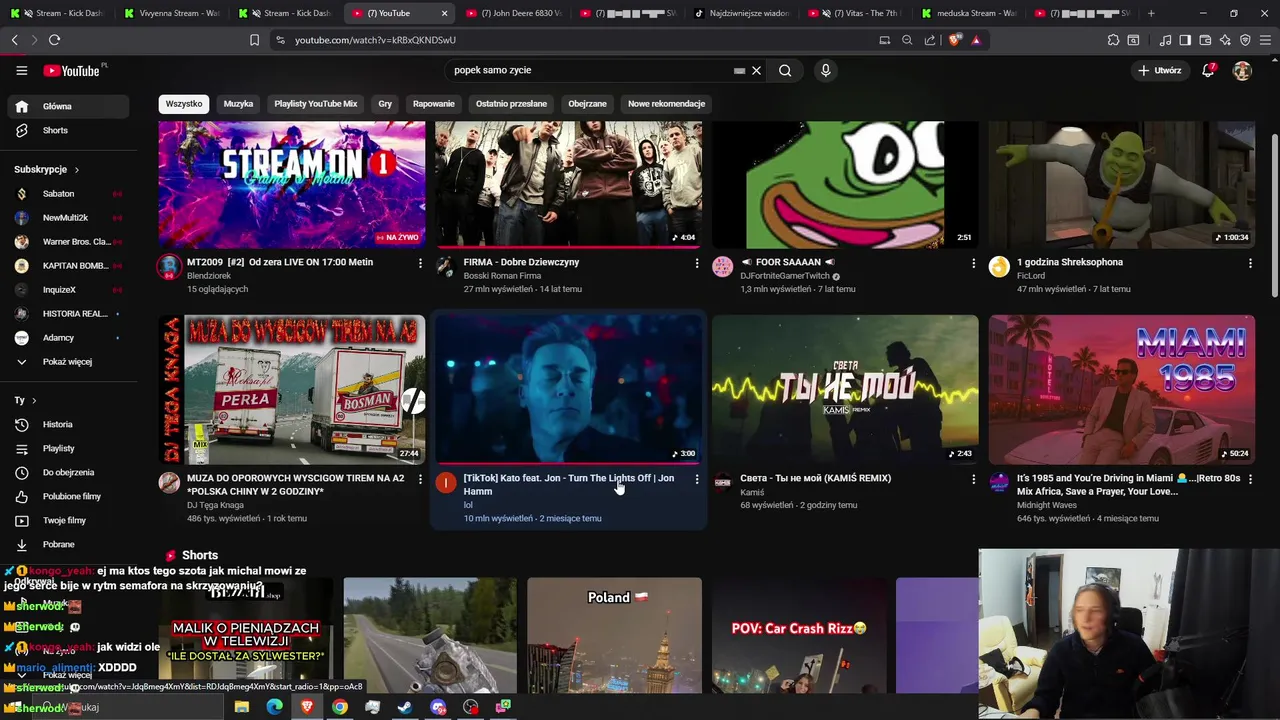Open the Leo AI sparkle icon
Screen dimensions: 1280x720
point(1225,40)
